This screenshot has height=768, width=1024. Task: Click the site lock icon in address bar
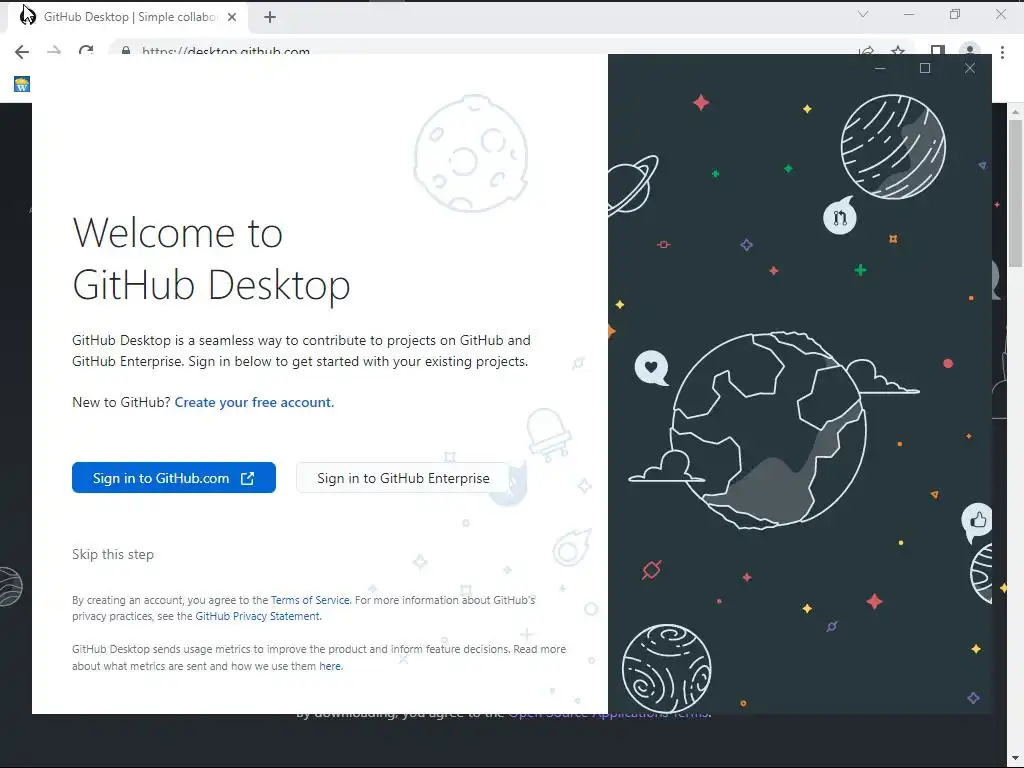(x=125, y=50)
